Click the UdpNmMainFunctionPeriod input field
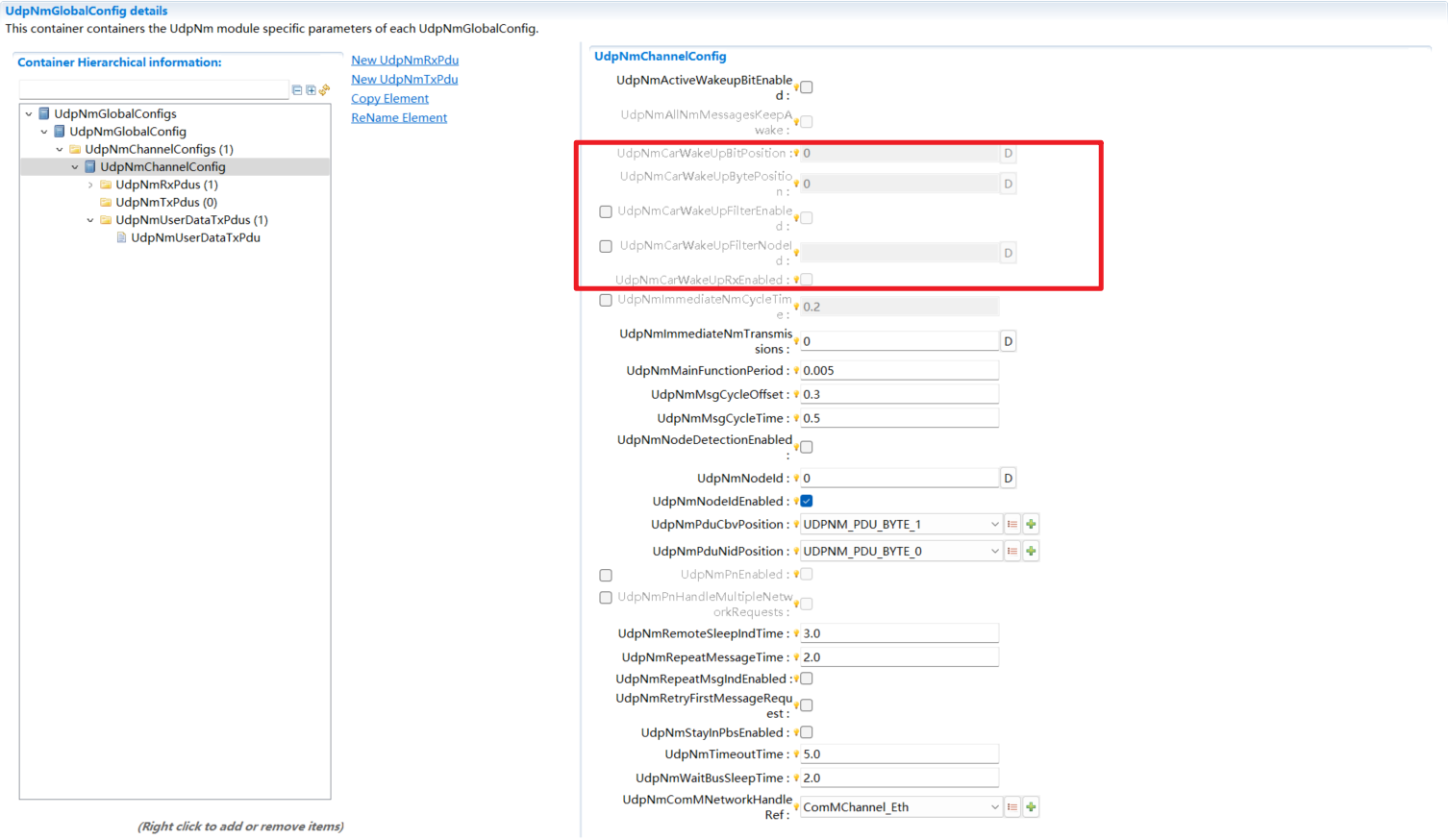1448x840 pixels. (x=899, y=371)
